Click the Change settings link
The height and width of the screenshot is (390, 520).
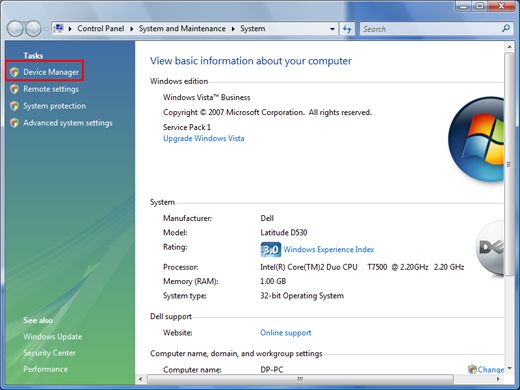coord(490,370)
